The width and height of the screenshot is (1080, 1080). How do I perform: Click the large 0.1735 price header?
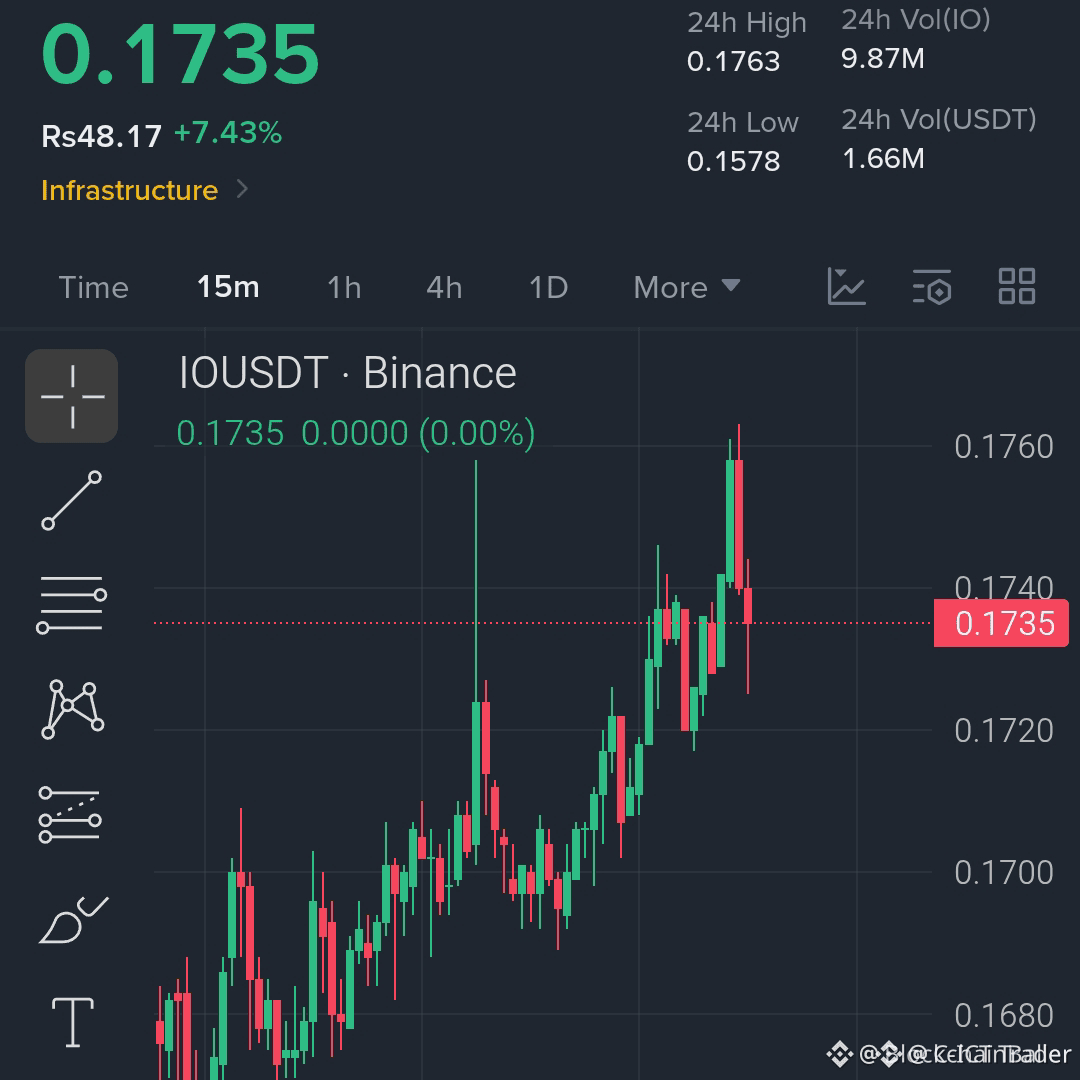click(180, 54)
